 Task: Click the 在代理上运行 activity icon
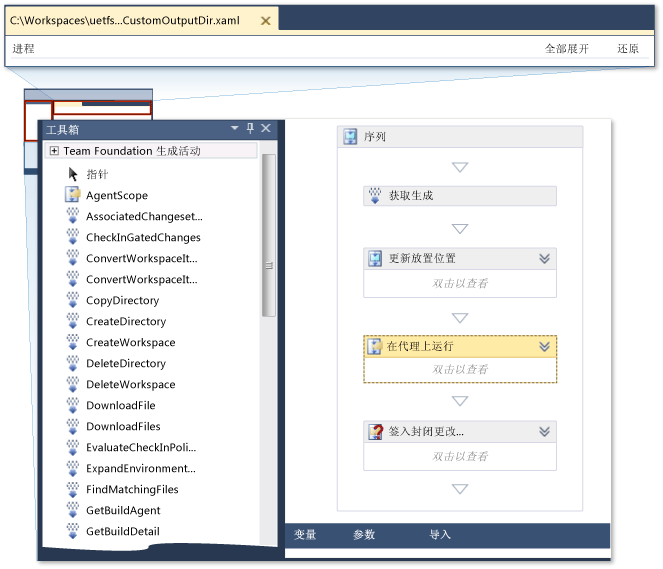[x=375, y=346]
